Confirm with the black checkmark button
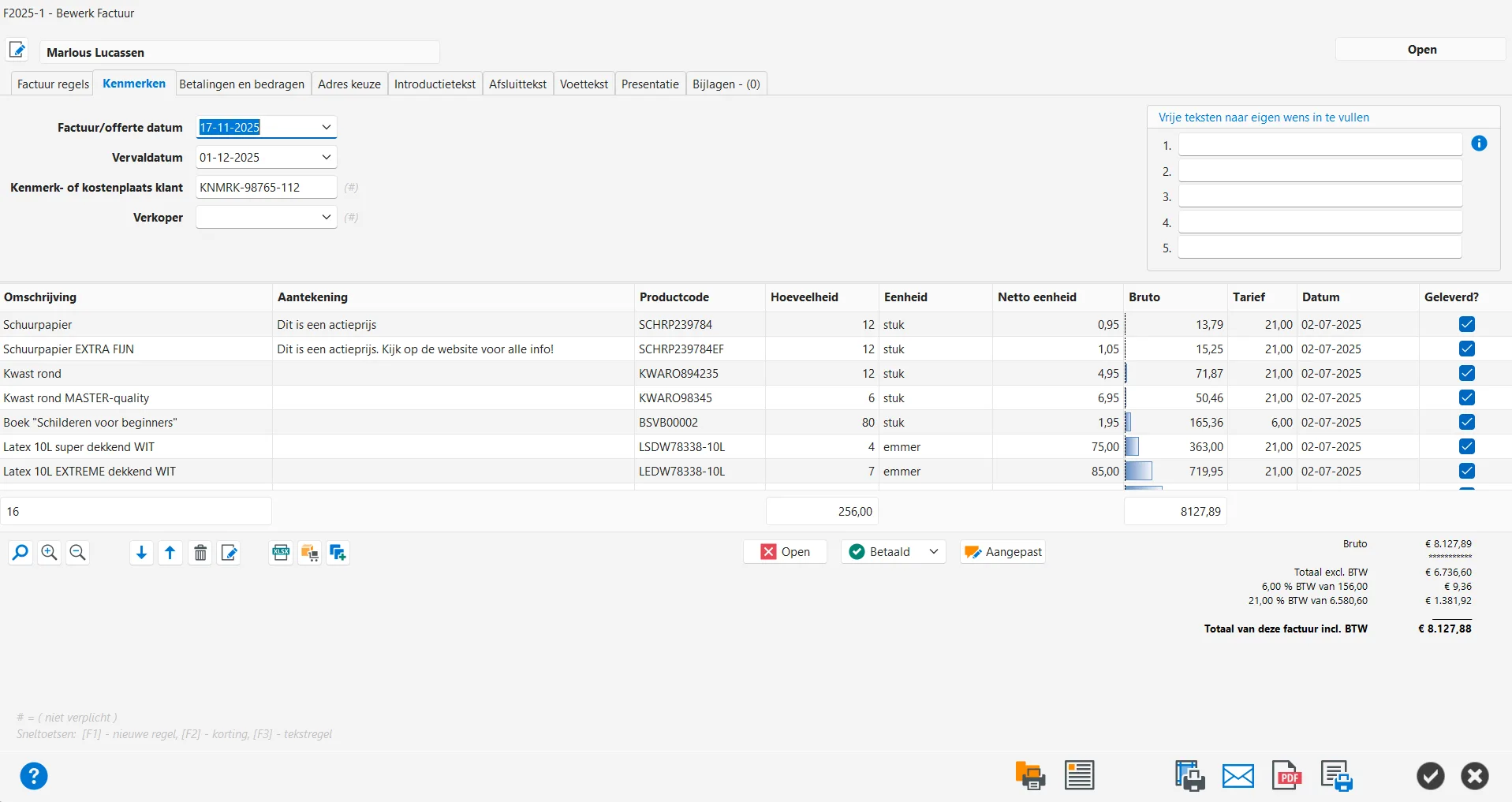The height and width of the screenshot is (802, 1512). [1430, 776]
